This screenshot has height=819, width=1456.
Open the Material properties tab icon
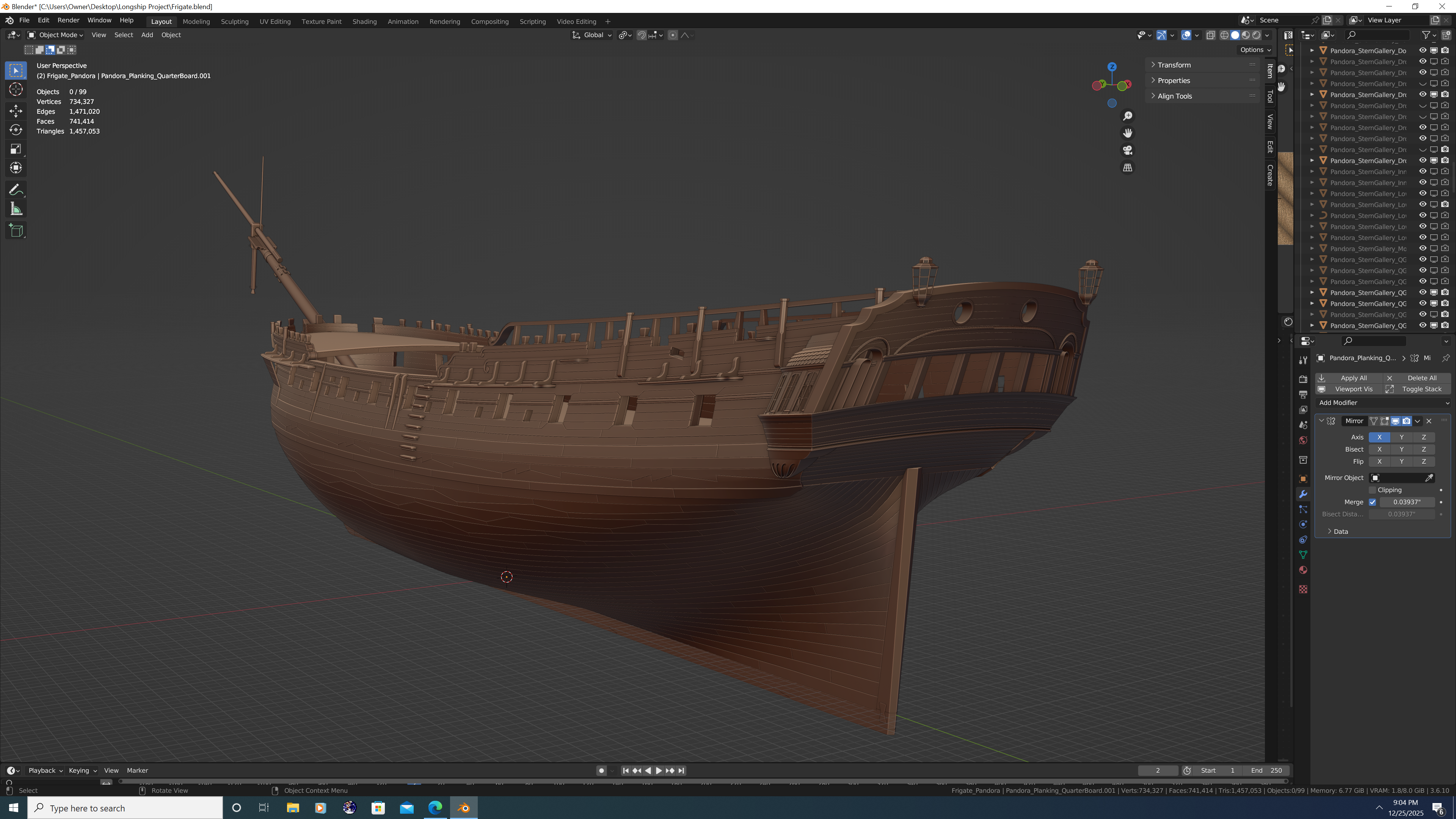tap(1303, 570)
